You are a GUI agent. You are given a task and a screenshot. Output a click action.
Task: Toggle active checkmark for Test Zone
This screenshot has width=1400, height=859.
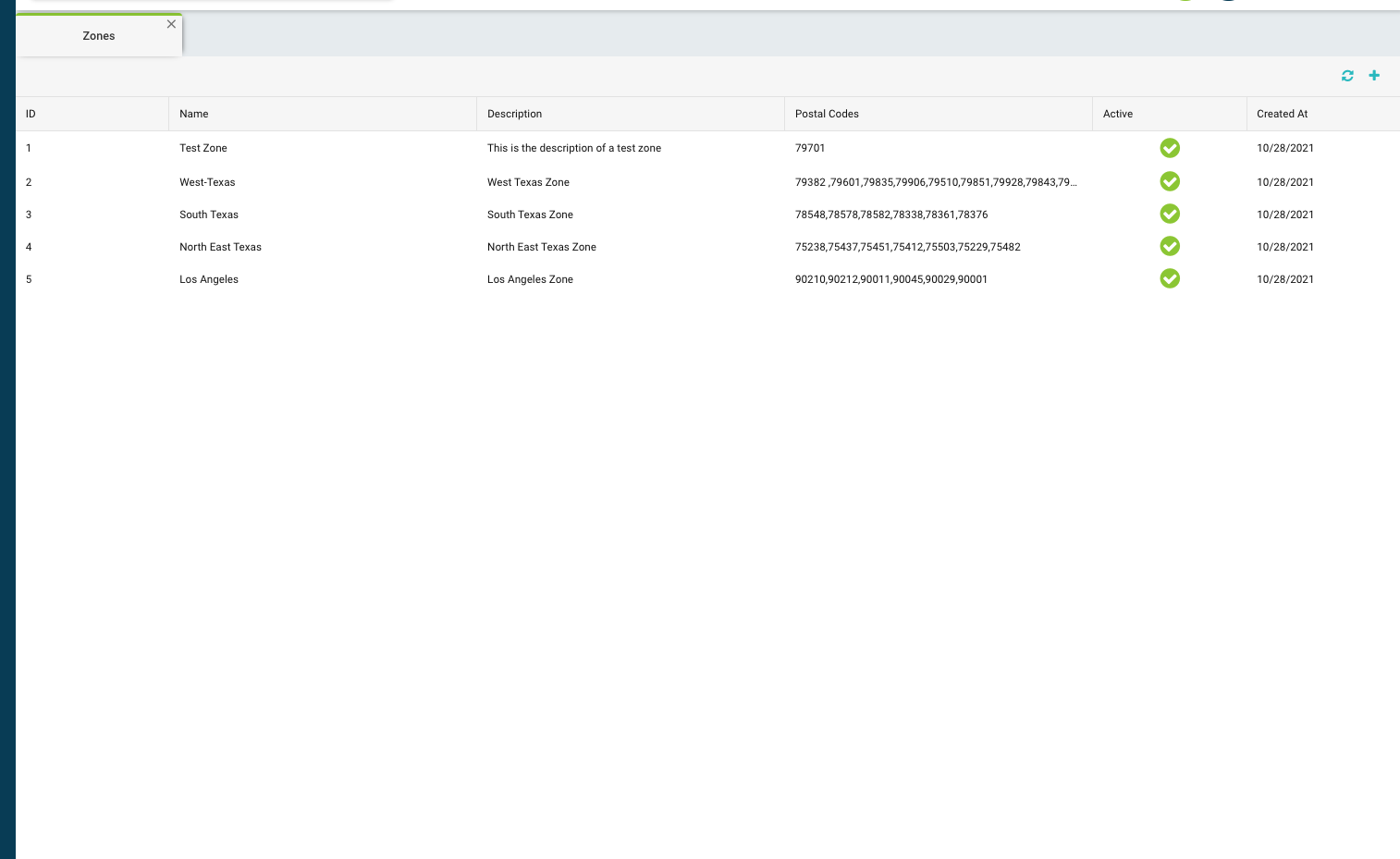point(1170,148)
